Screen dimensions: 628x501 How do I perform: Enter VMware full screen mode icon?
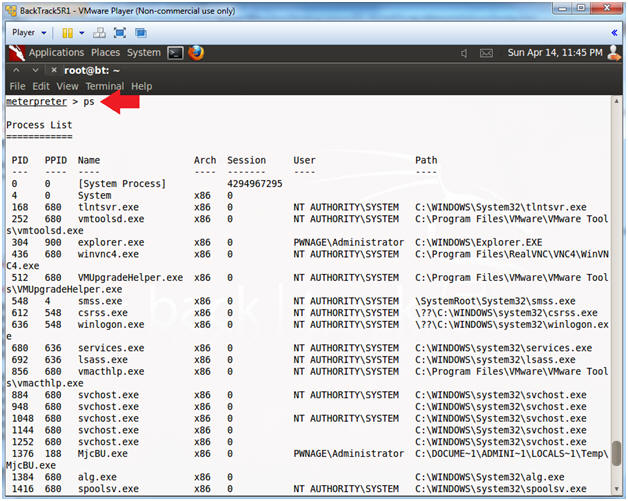click(x=120, y=33)
